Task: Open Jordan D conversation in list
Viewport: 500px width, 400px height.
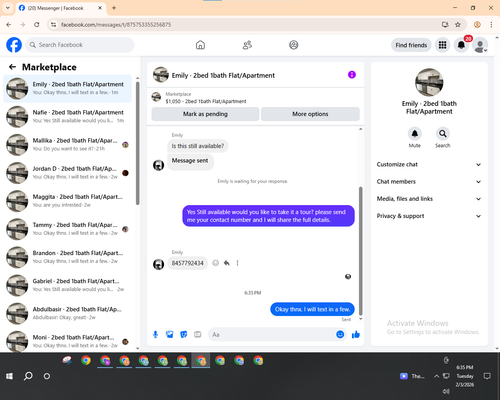Action: pos(67,173)
